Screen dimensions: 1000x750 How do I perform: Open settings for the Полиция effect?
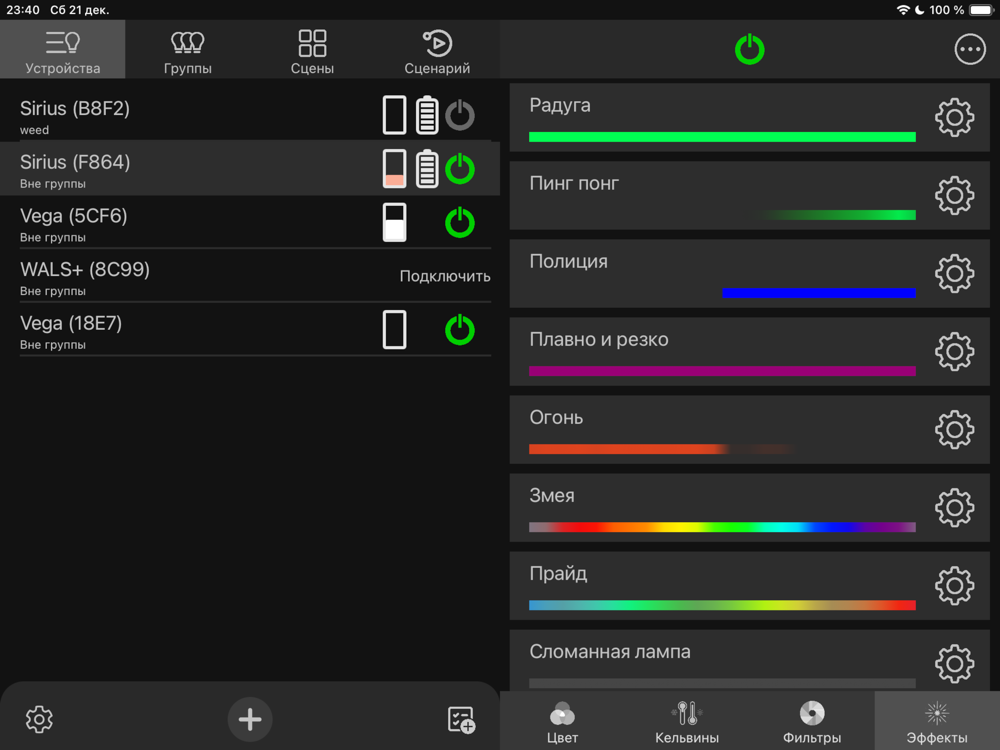954,274
